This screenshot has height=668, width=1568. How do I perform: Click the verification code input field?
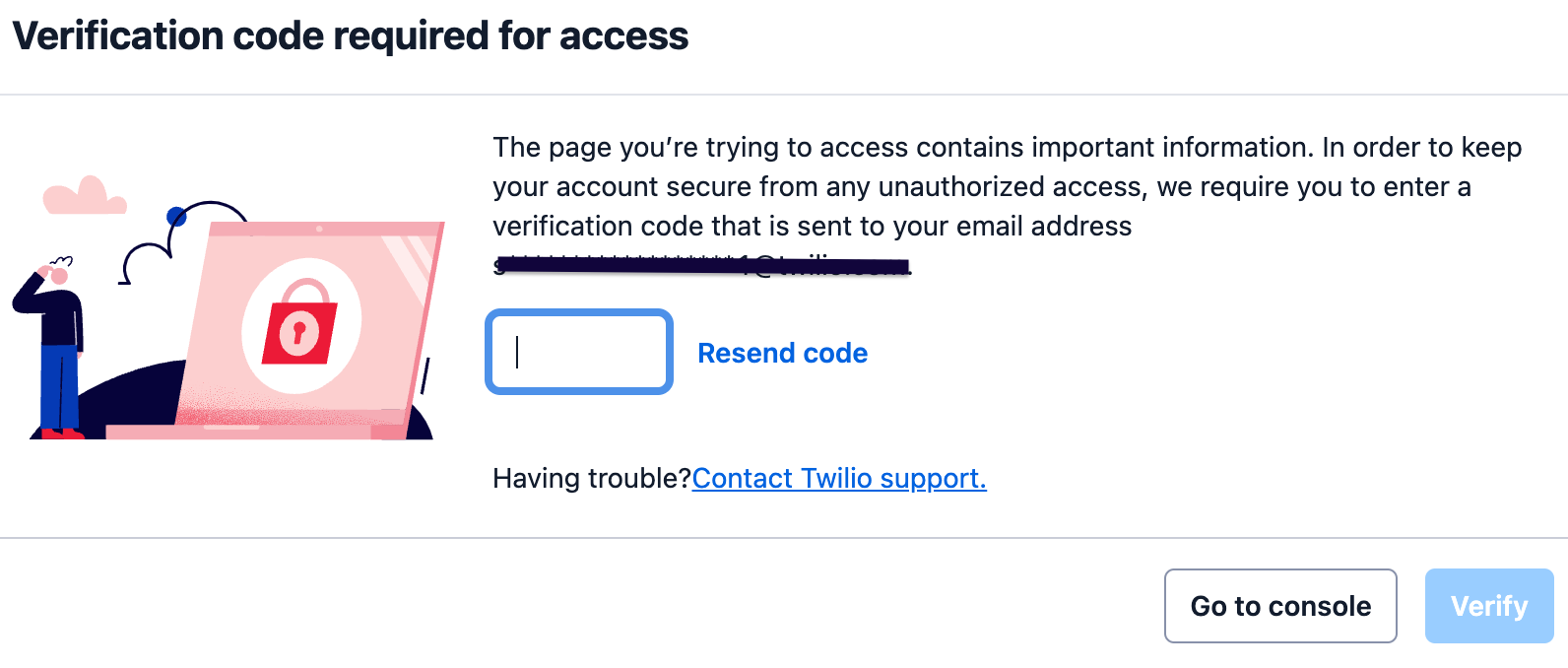[x=579, y=352]
